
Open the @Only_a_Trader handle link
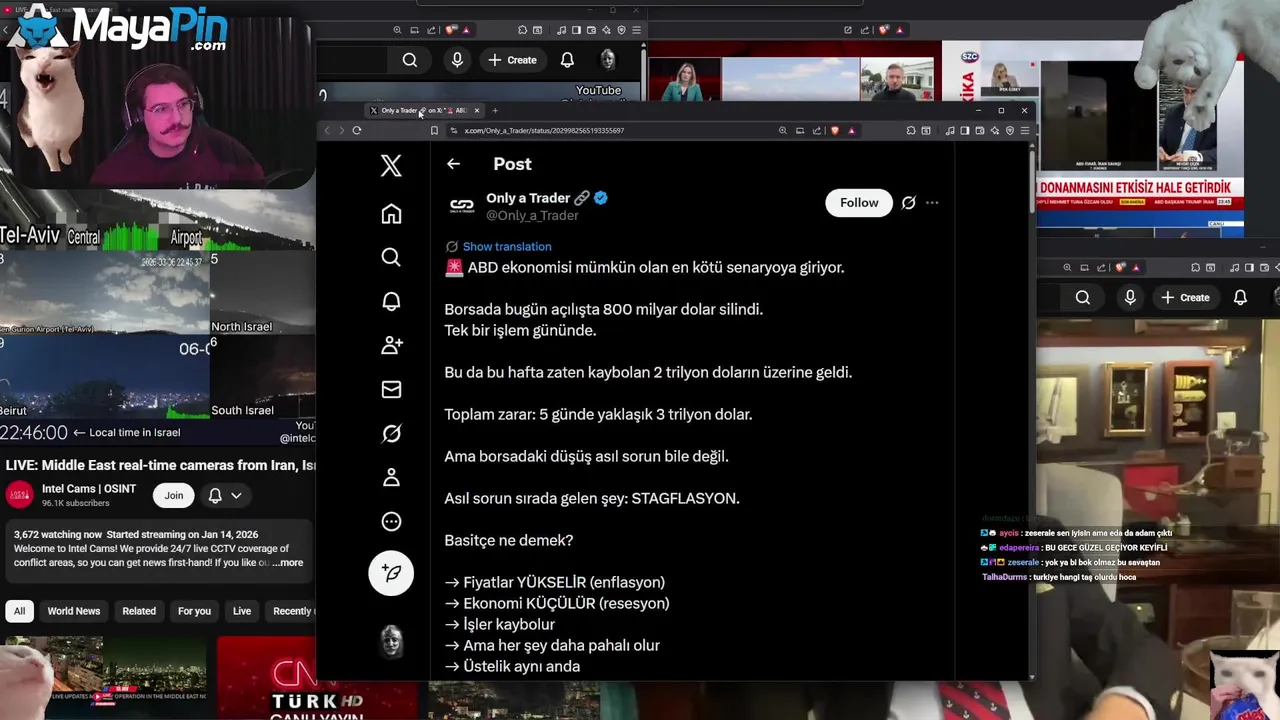[532, 215]
